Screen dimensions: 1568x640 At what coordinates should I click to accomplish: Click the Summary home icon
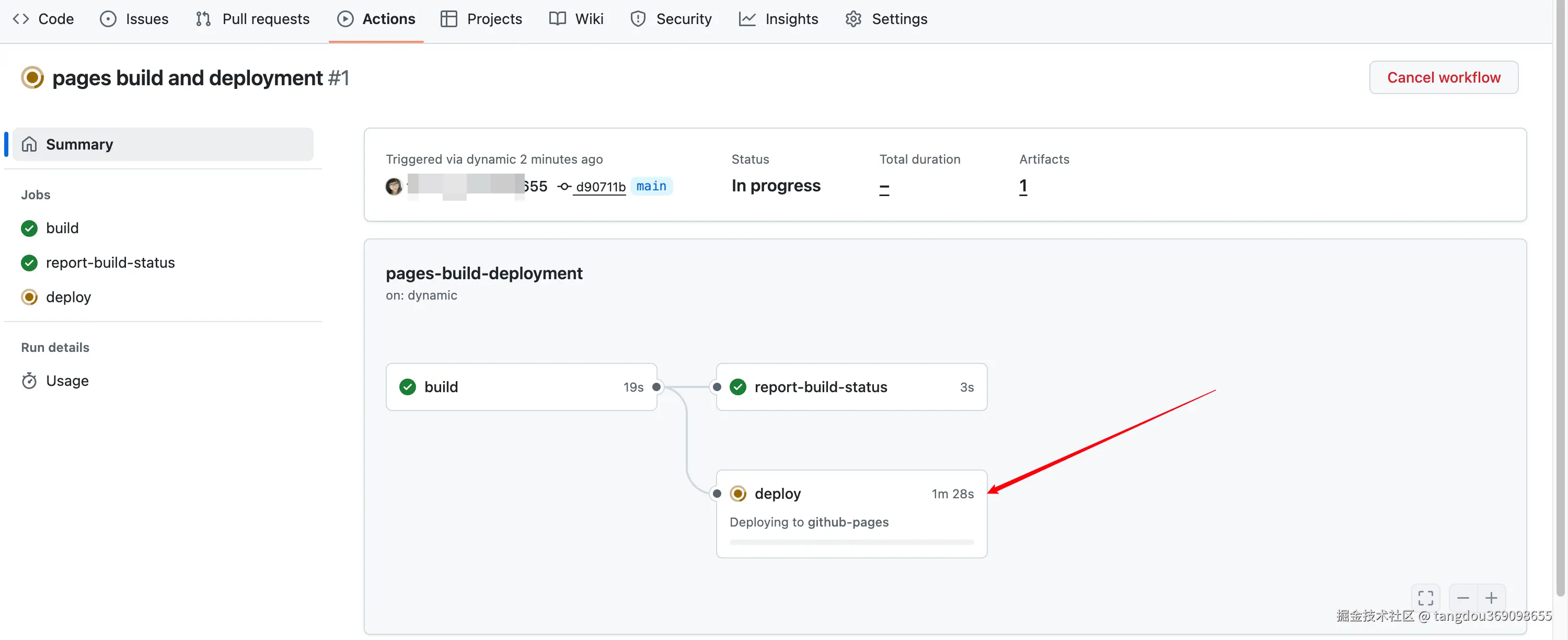point(29,144)
